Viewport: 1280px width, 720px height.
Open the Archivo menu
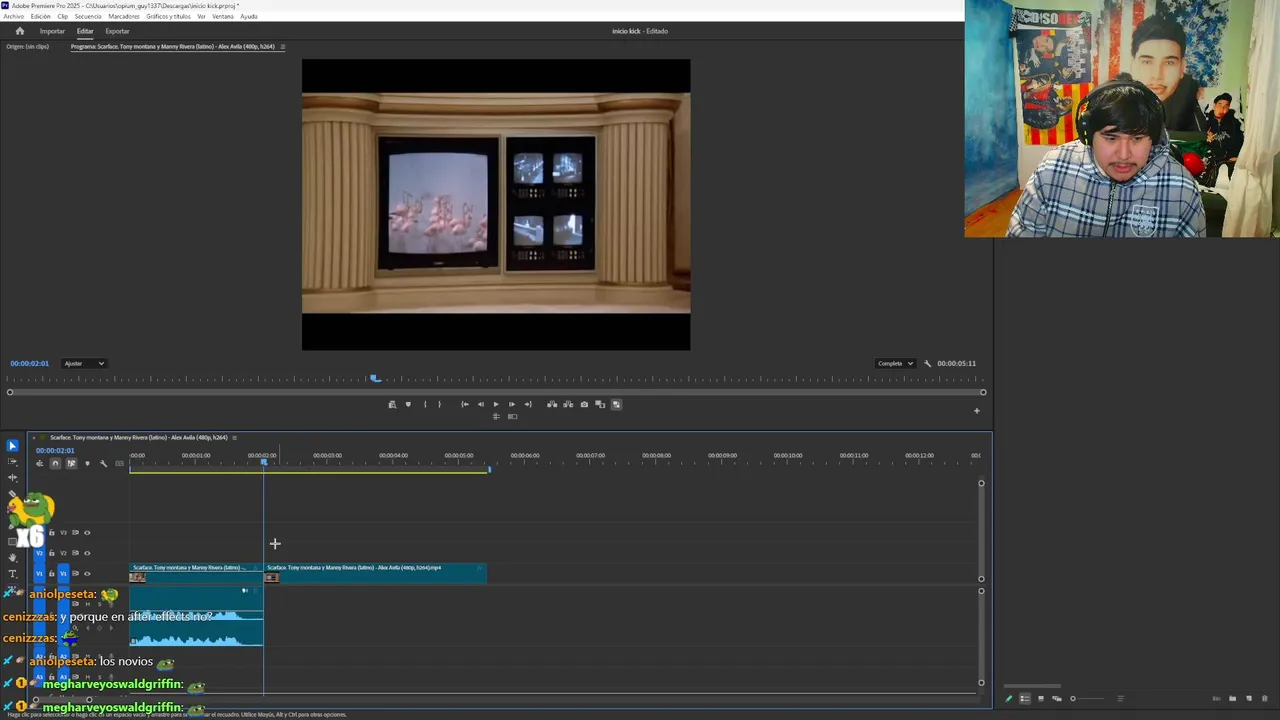[13, 16]
